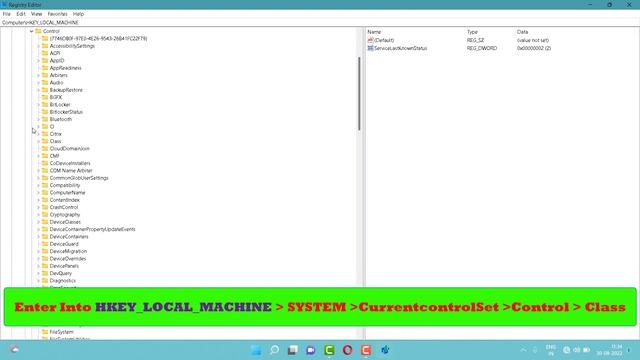Open taskbar Search
This screenshot has width=640, height=360.
274,350
